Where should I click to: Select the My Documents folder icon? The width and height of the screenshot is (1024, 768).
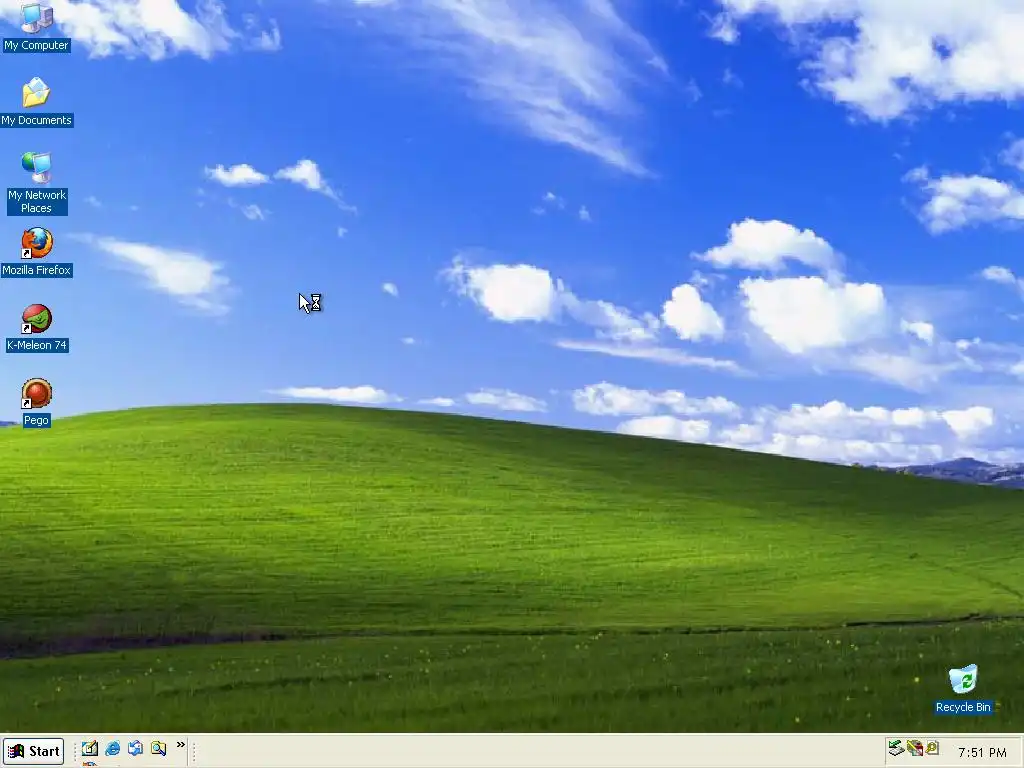(36, 92)
